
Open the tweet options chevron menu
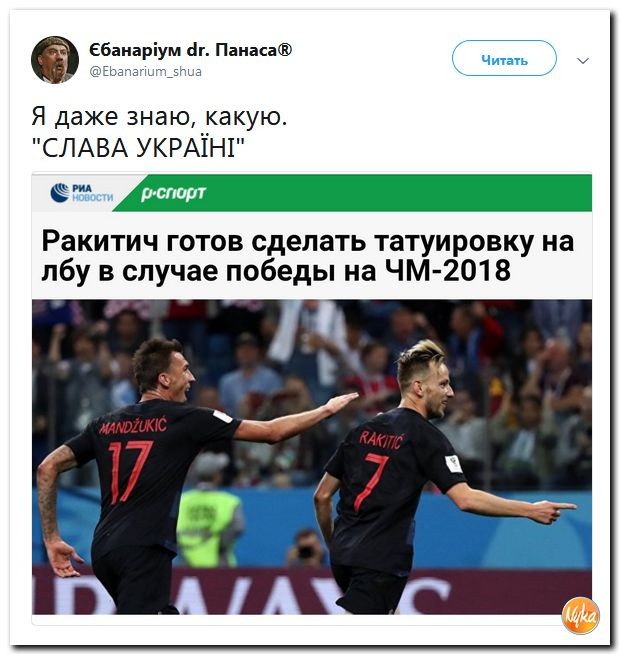coord(583,61)
